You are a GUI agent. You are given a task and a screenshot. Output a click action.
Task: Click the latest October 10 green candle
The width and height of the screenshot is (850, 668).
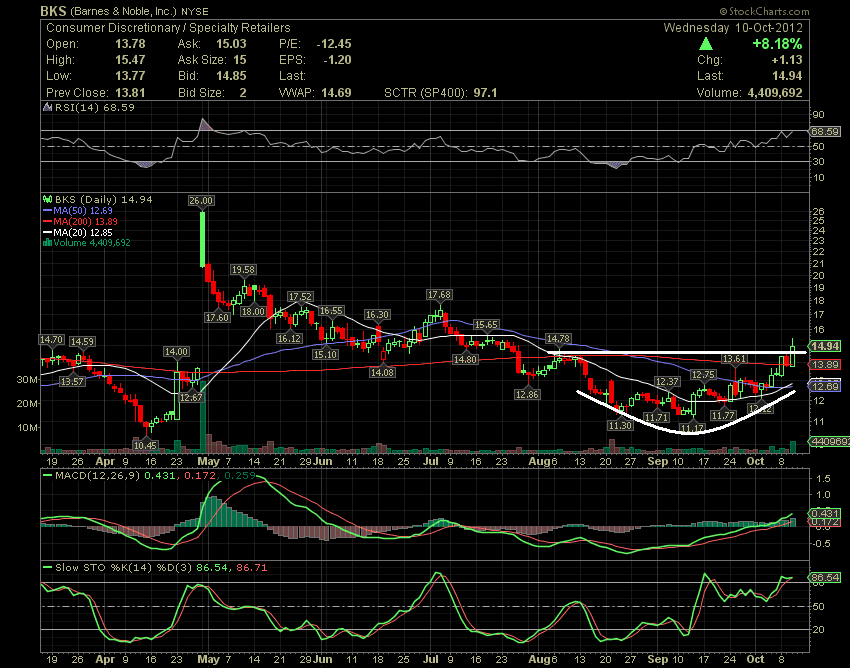[x=793, y=351]
